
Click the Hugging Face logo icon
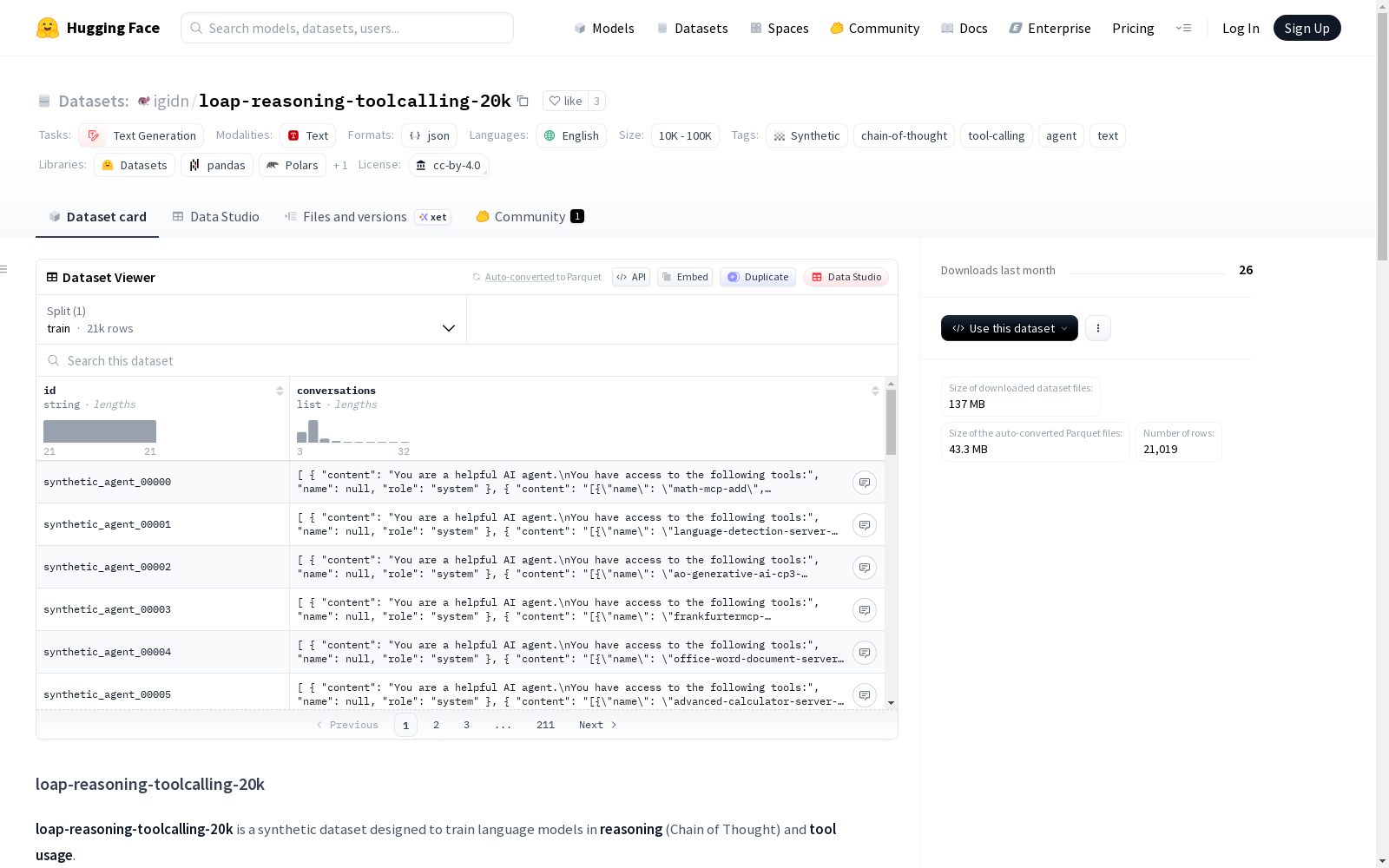pyautogui.click(x=48, y=28)
